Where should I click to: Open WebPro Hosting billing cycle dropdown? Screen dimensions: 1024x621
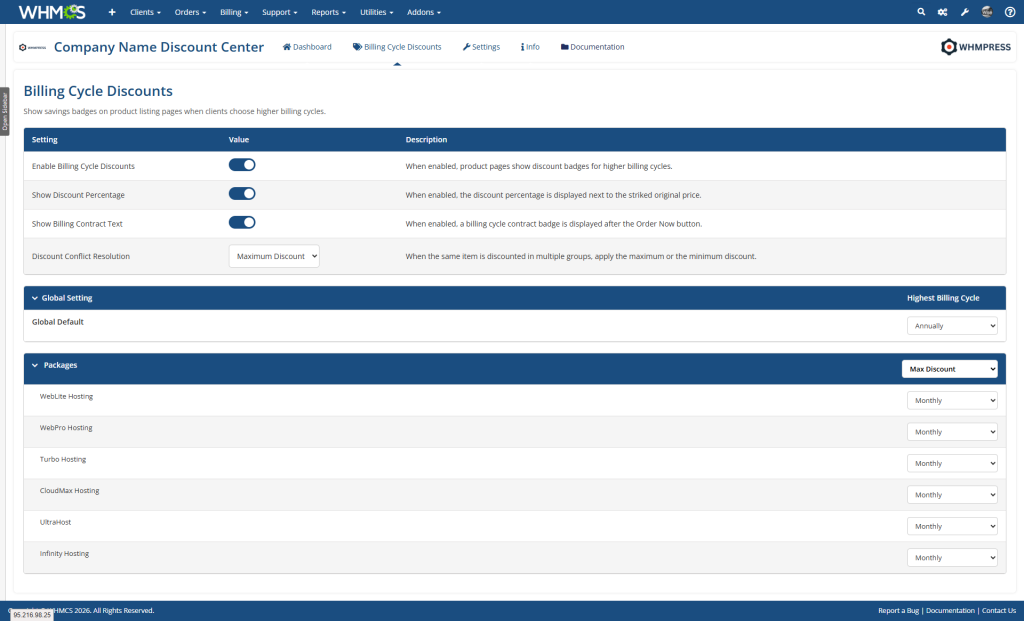click(x=952, y=432)
